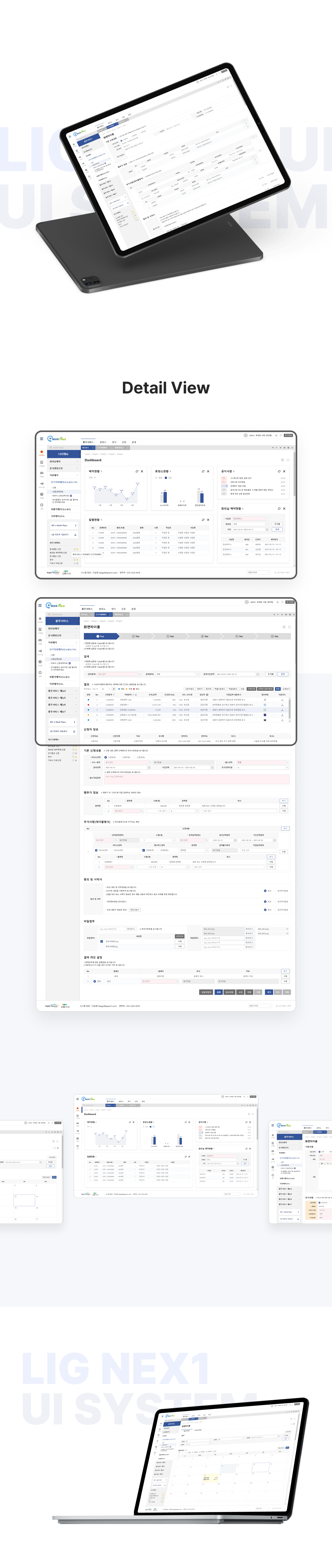Refresh 배차현황 widget in large Detail View dashboard
The height and width of the screenshot is (1568, 332).
point(137,471)
